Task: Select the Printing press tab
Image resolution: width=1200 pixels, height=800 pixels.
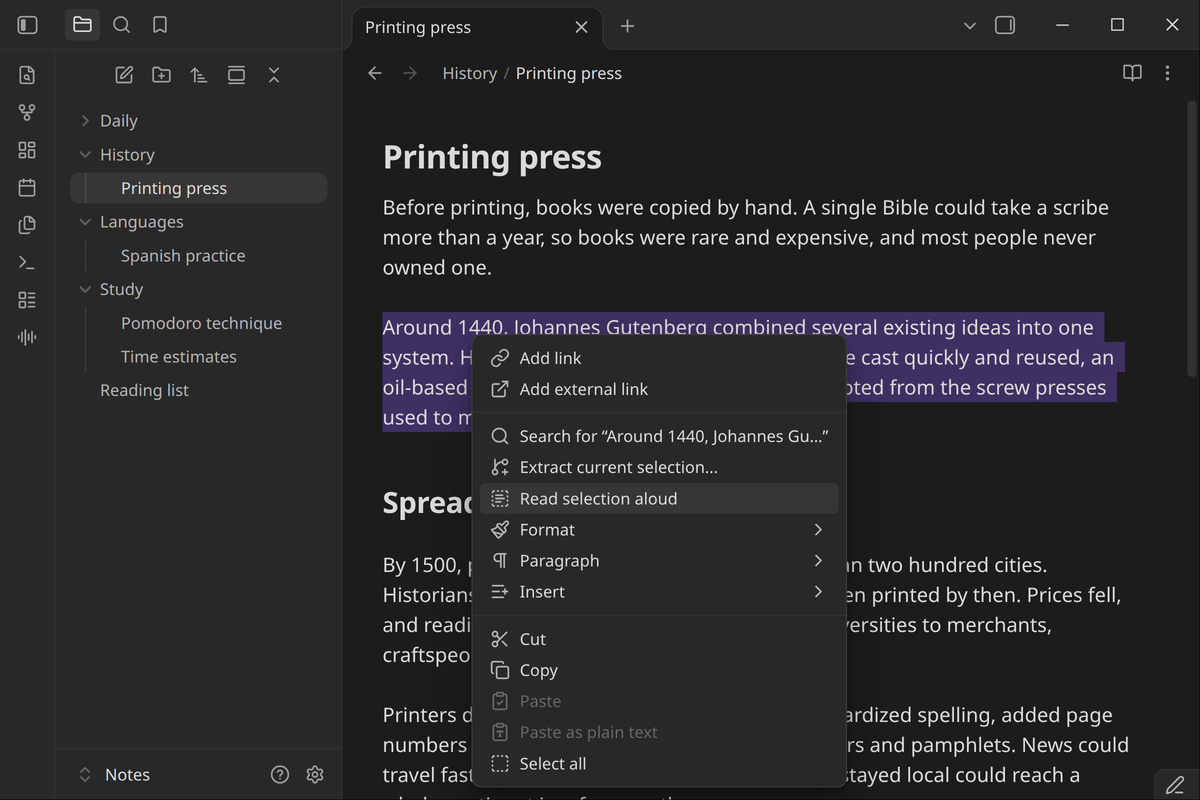Action: pos(478,28)
